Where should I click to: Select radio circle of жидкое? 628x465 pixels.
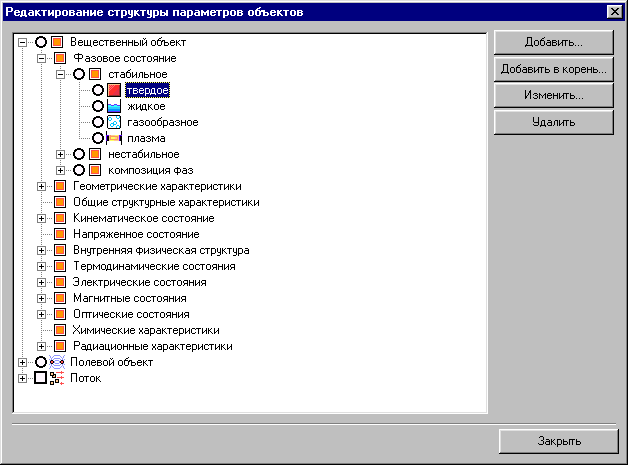click(98, 106)
